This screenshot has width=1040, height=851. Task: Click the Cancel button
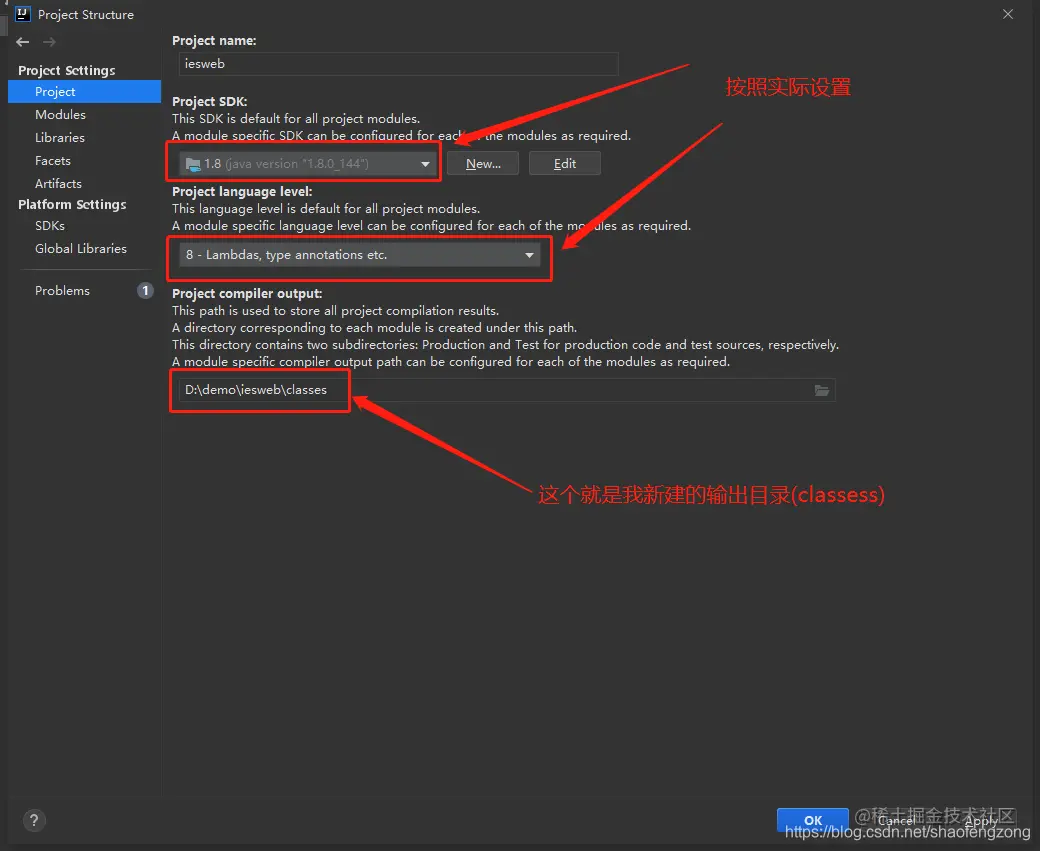point(896,820)
